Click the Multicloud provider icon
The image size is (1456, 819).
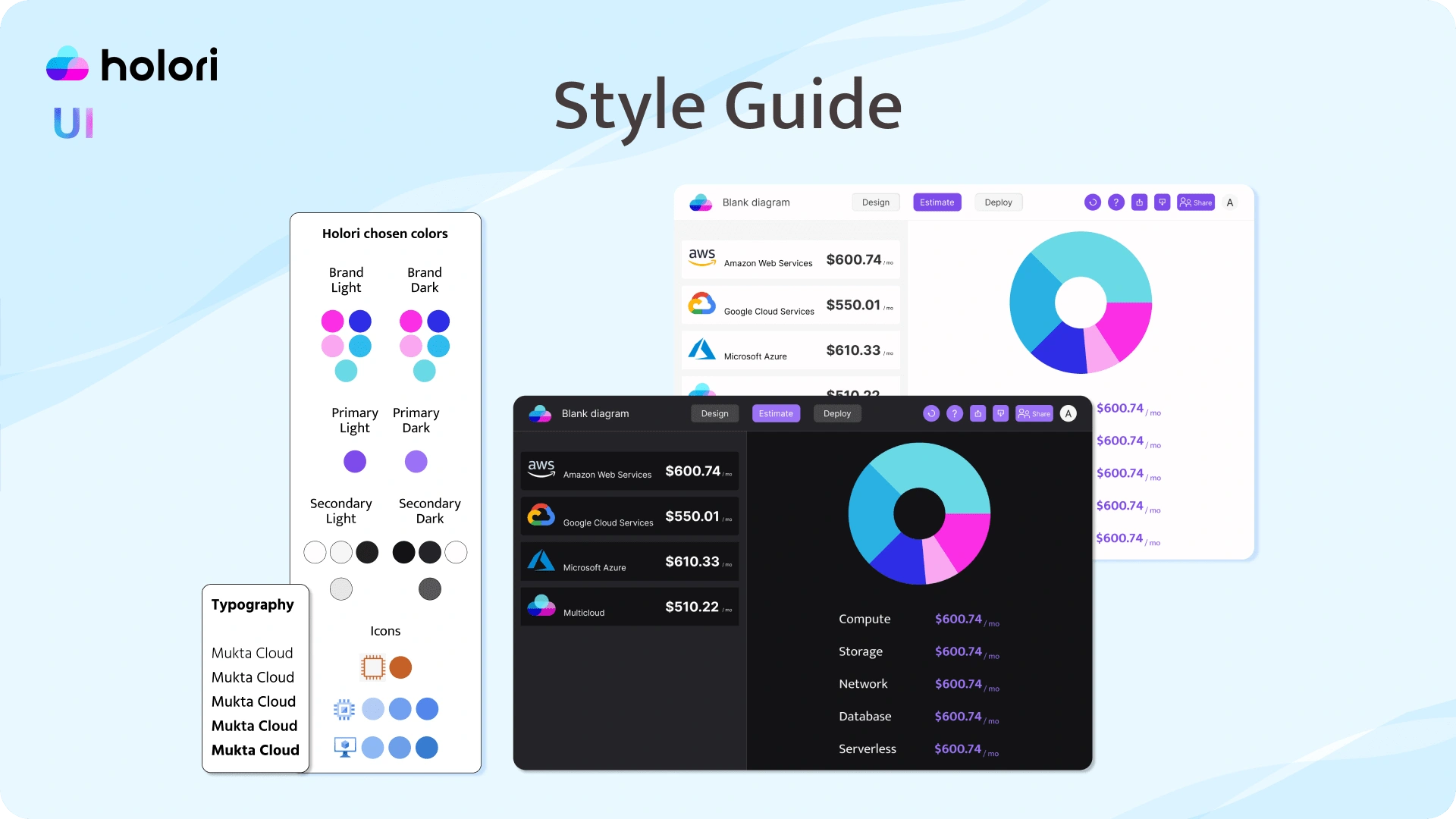coord(541,605)
